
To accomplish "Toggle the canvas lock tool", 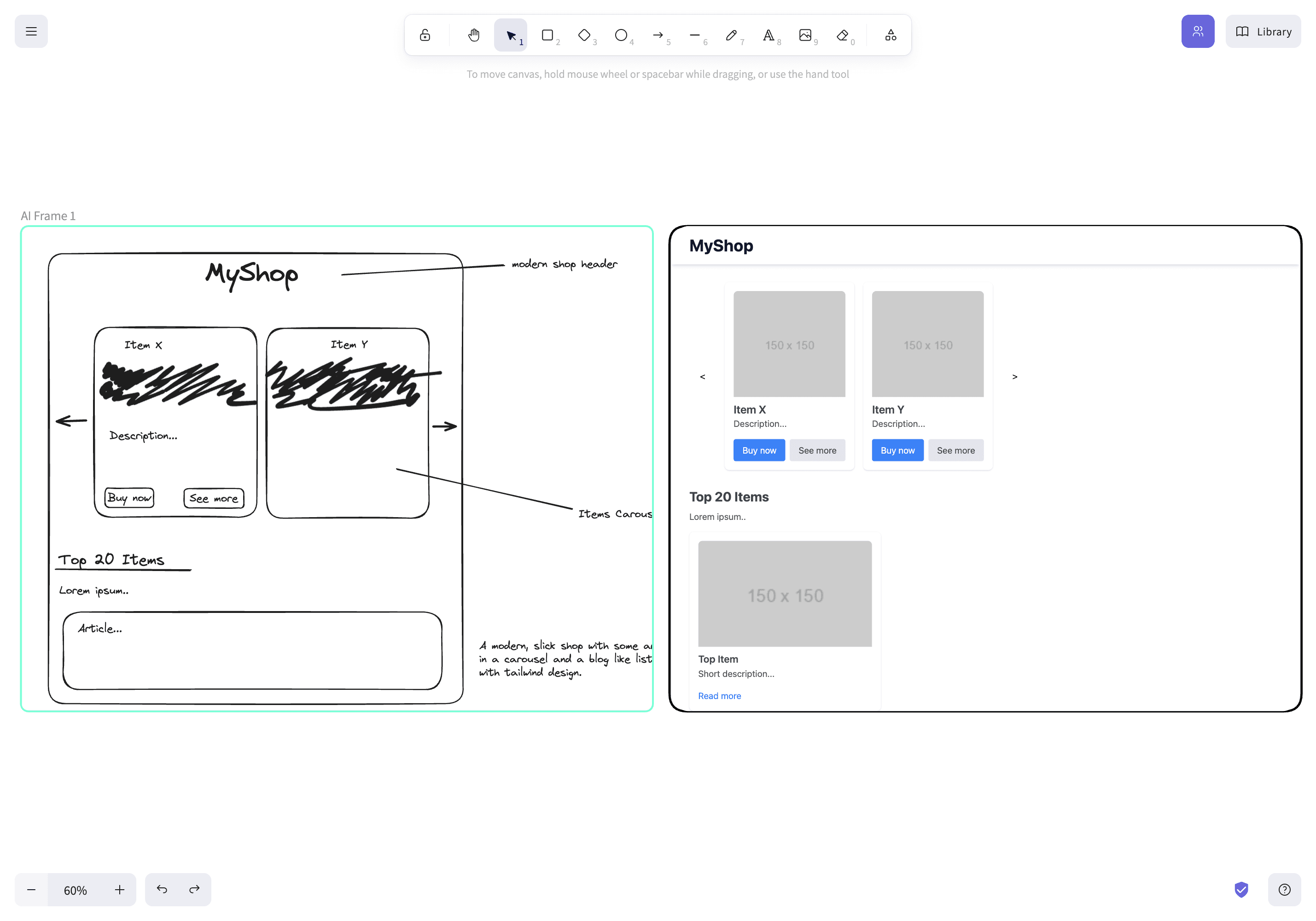I will 425,35.
